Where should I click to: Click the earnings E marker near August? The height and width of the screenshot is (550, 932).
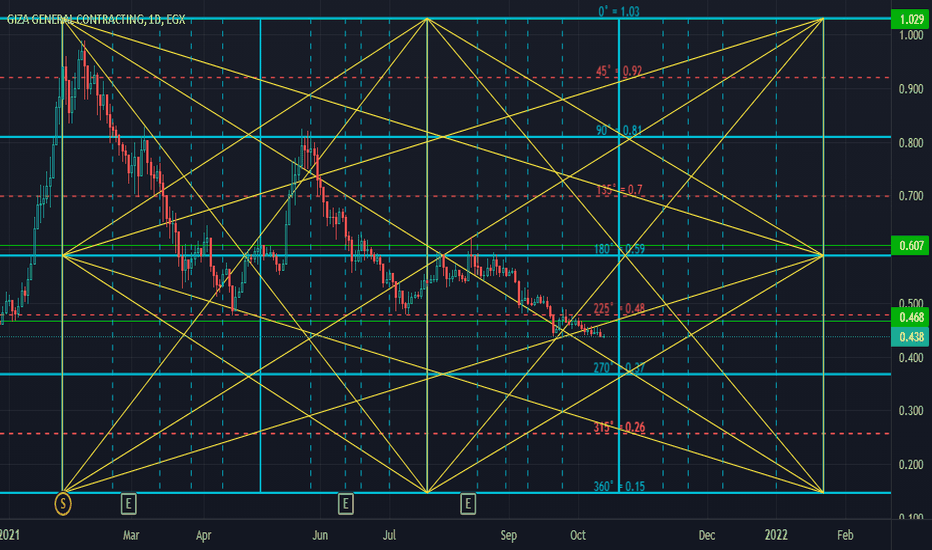pyautogui.click(x=468, y=504)
